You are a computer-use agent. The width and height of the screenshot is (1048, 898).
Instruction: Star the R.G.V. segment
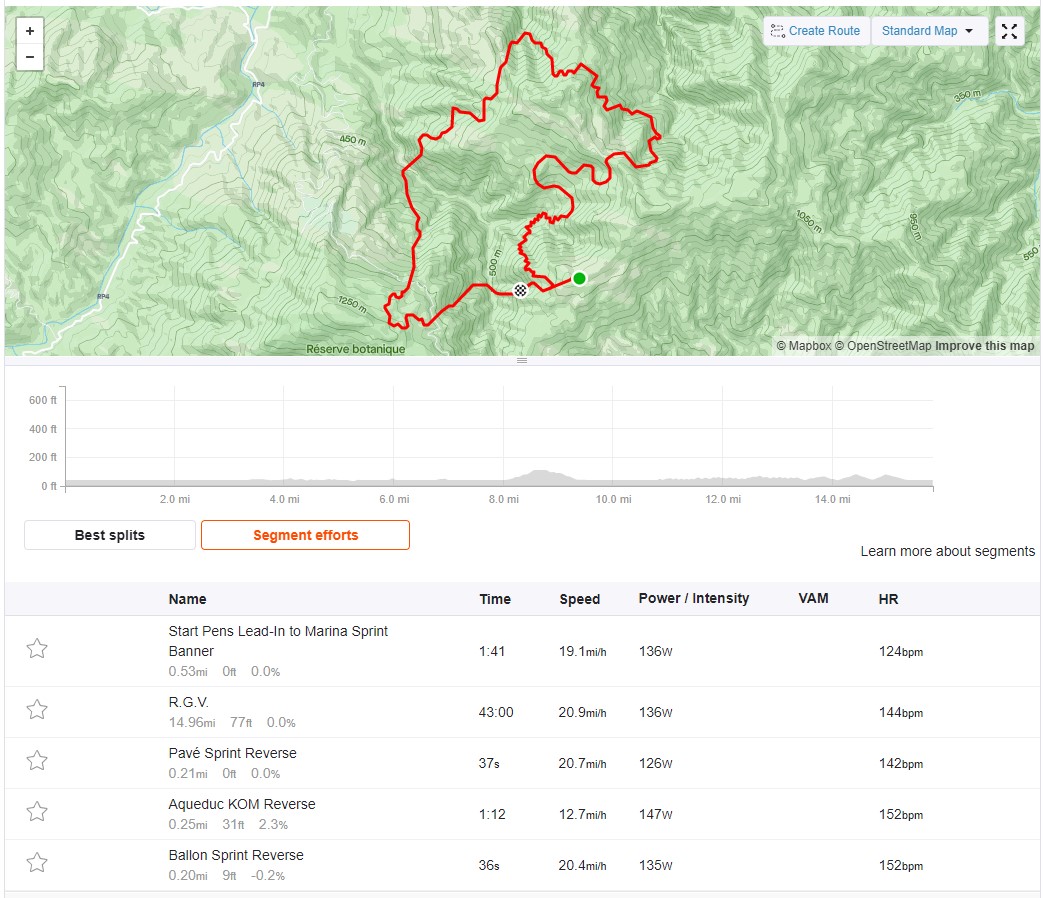[x=37, y=709]
